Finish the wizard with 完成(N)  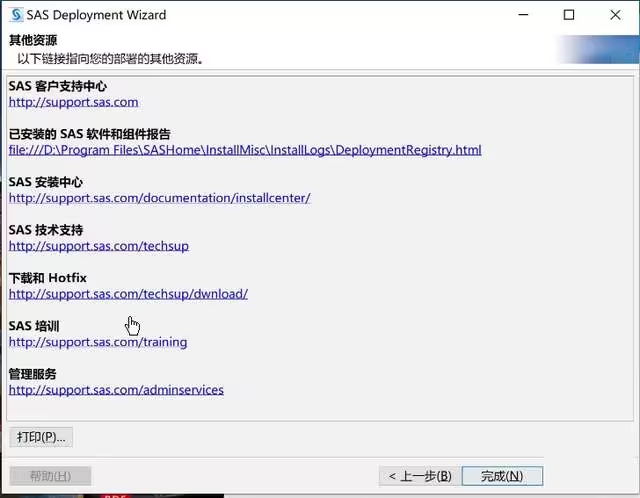coord(502,476)
